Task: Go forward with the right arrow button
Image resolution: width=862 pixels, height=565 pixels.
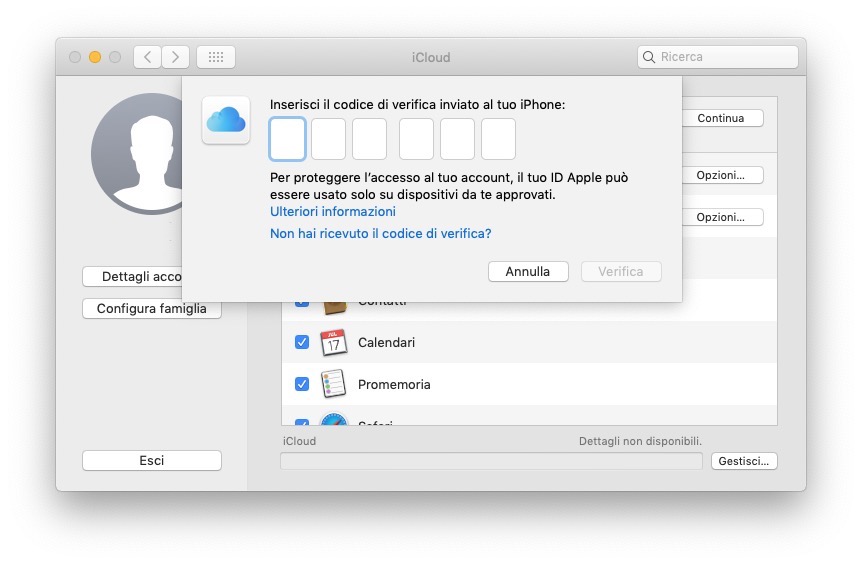Action: click(x=175, y=57)
